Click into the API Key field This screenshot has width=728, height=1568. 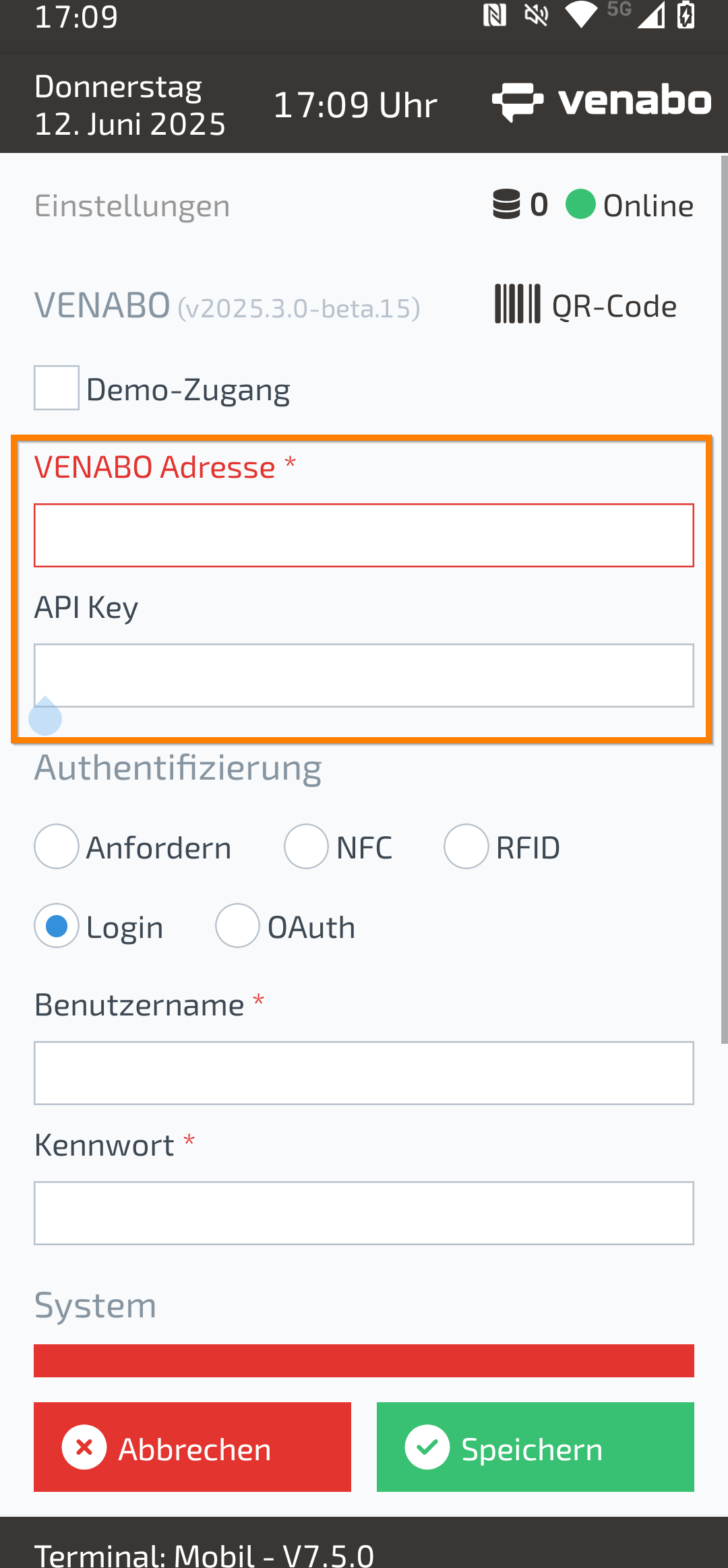coord(364,675)
